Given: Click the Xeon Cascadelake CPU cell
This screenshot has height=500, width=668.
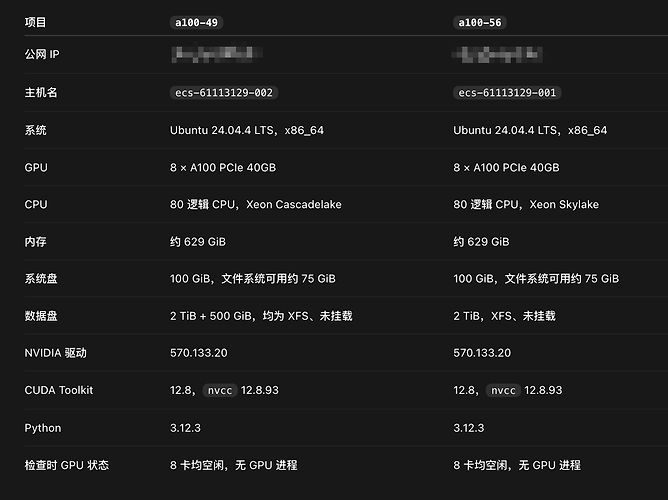Looking at the screenshot, I should (x=256, y=204).
